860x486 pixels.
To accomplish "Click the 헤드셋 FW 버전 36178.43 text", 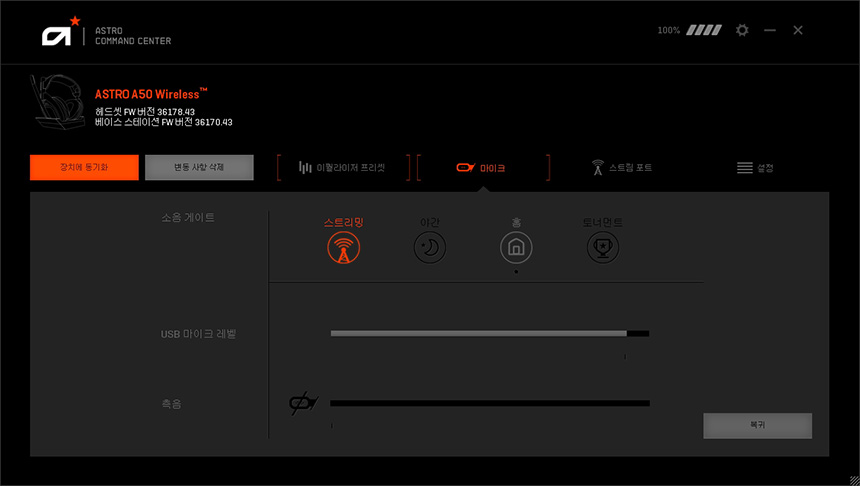I will coord(145,112).
